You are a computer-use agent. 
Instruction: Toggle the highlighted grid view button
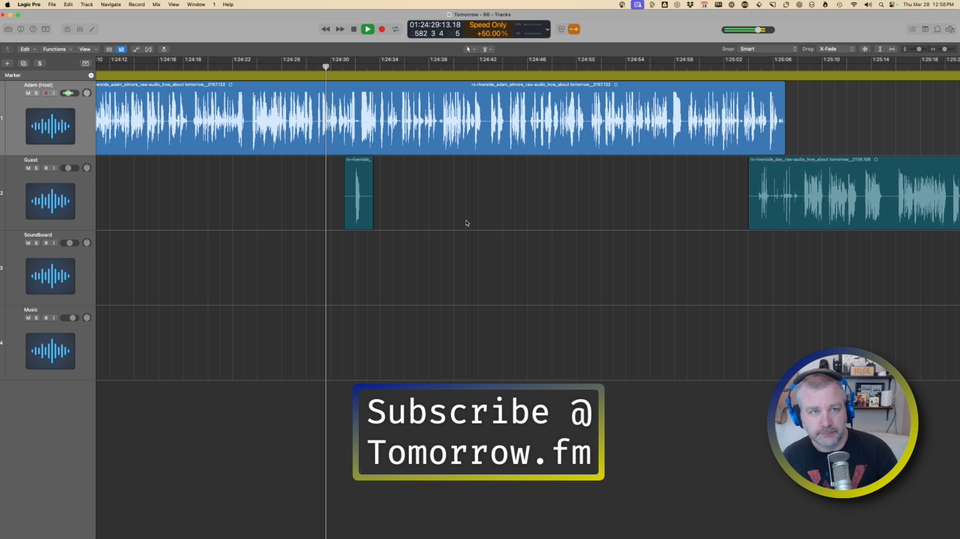(x=121, y=49)
